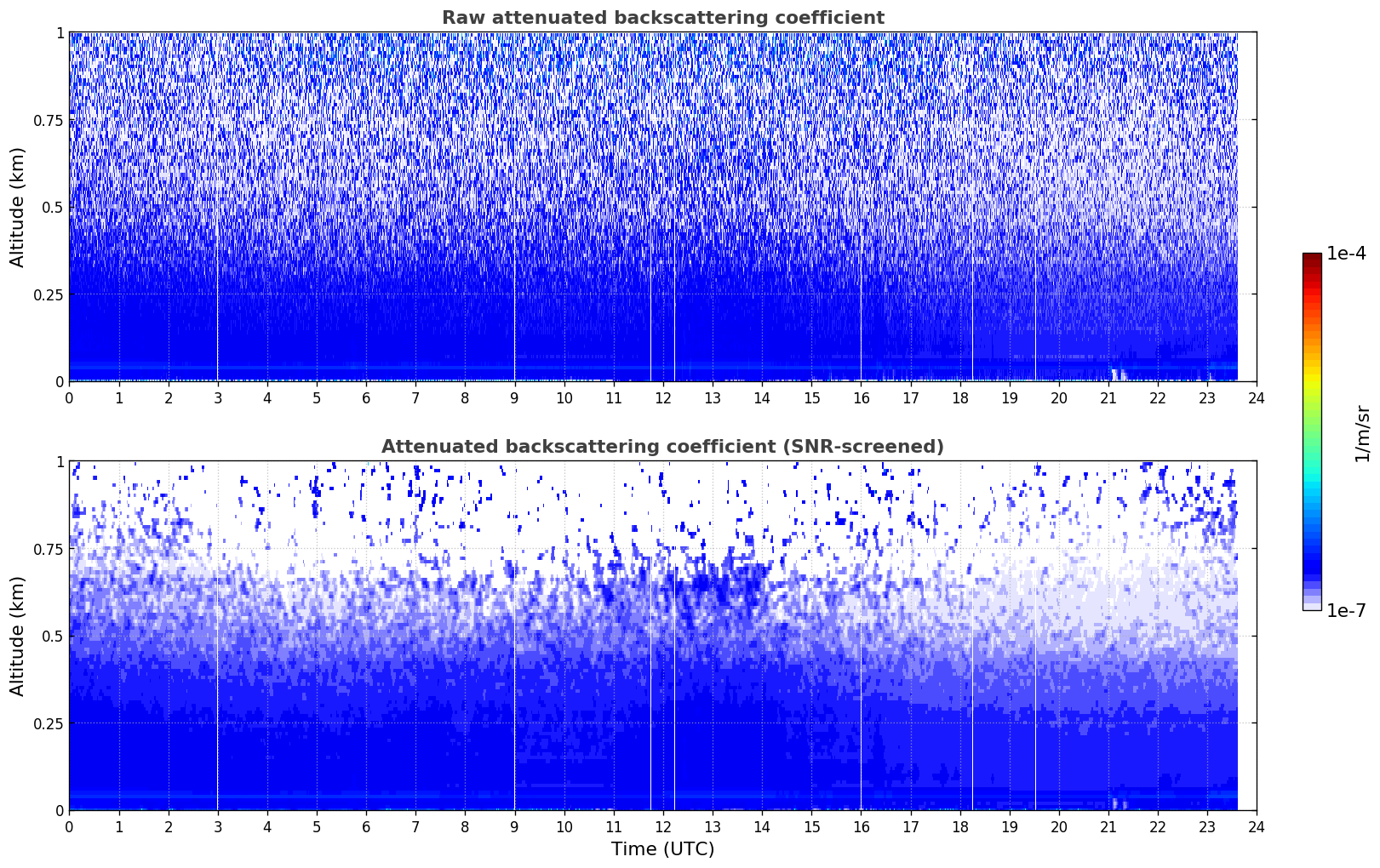
Task: Click the '24' hour tick on bottom plot
Action: tap(1257, 827)
